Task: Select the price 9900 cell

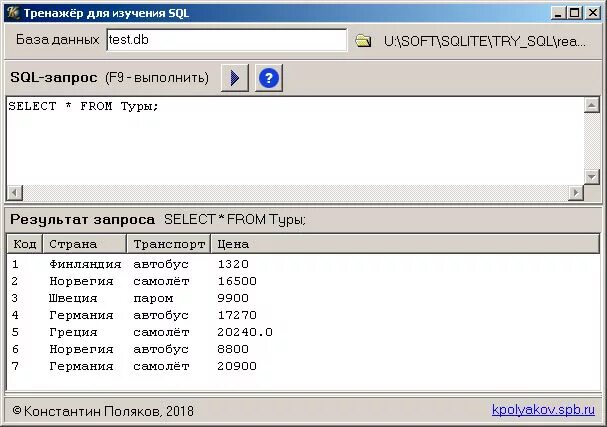Action: (x=233, y=298)
